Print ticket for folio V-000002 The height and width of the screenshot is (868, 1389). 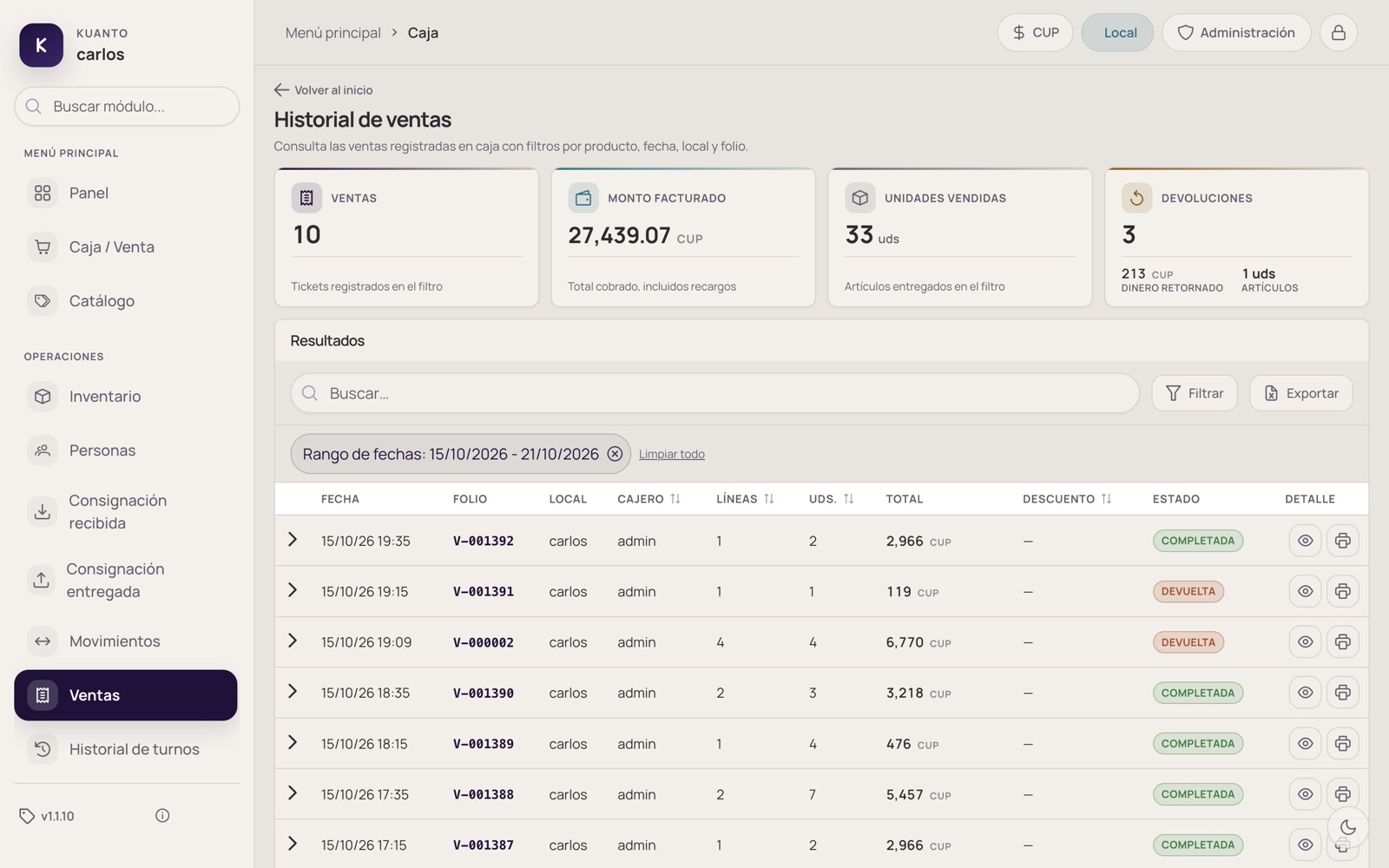[1342, 642]
